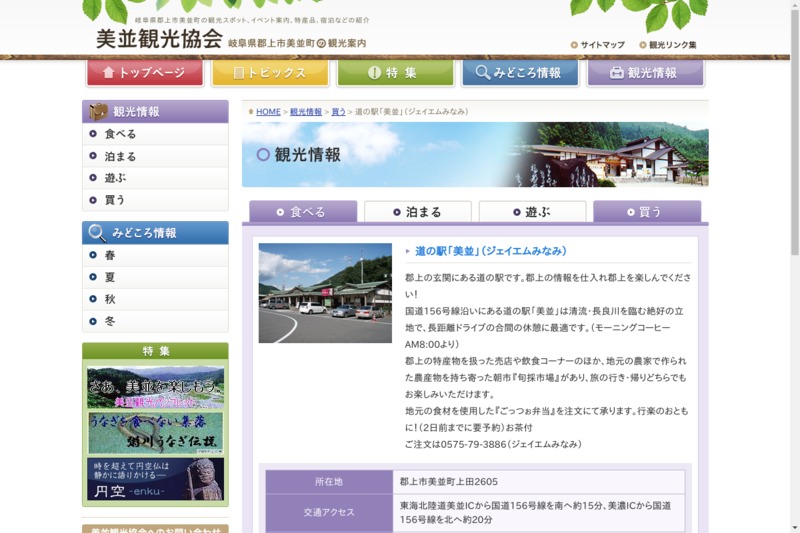Select 春 in the みどころ情報 sidebar

[110, 255]
